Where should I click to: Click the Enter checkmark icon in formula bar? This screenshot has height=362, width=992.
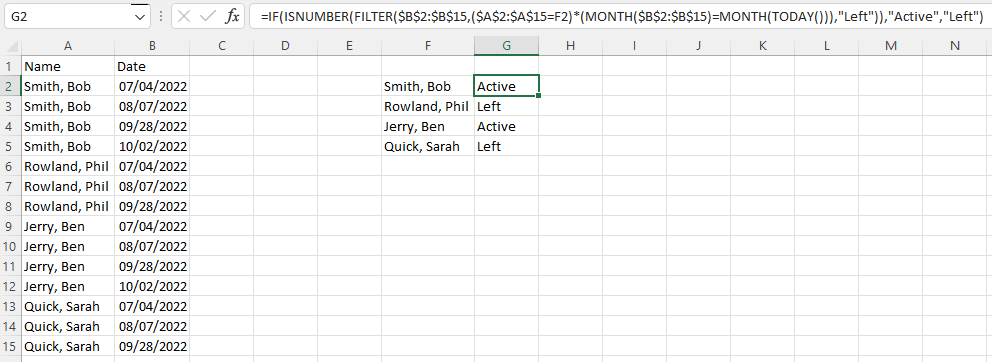tap(208, 17)
